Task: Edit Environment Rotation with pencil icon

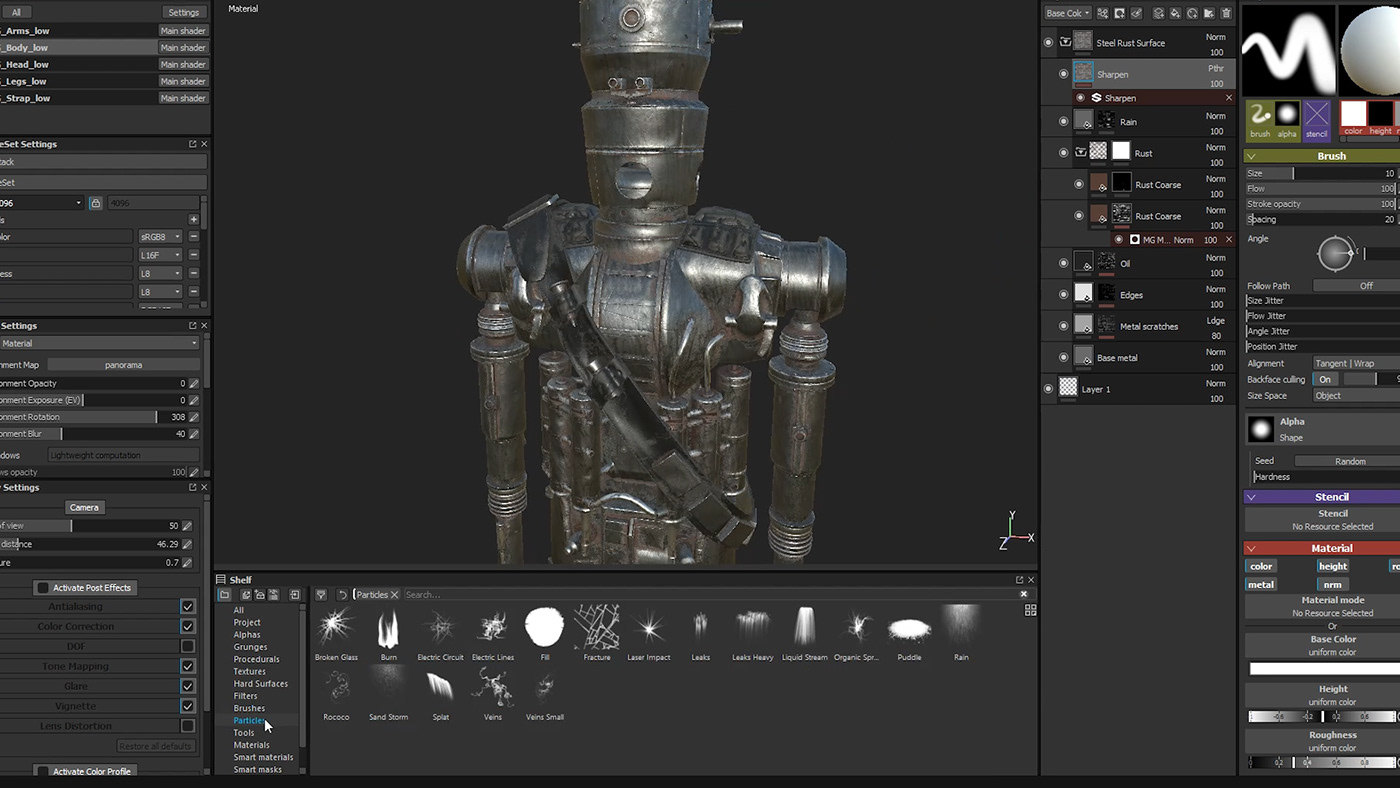Action: [x=194, y=417]
